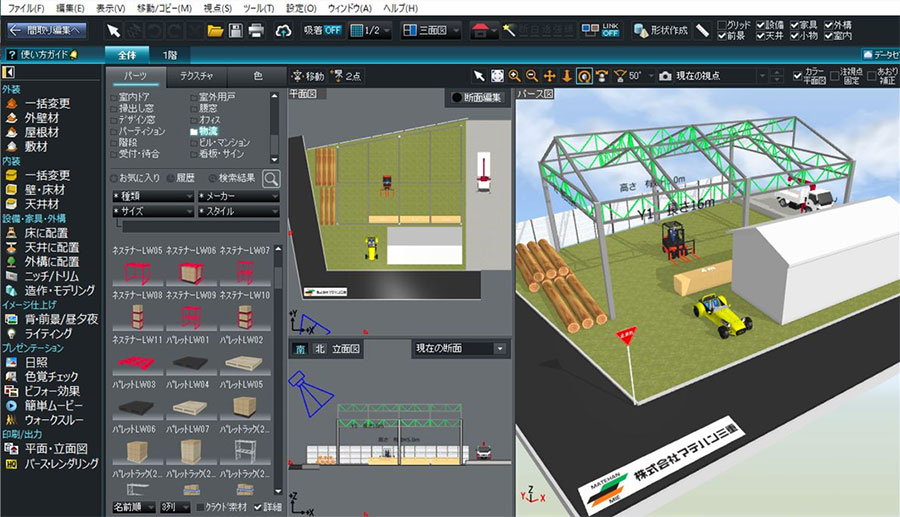The width and height of the screenshot is (900, 517).
Task: Open the 種類 filter dropdown
Action: tap(152, 196)
